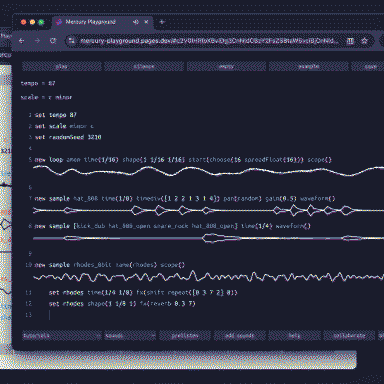Click the site info icon in the address bar

71,41
